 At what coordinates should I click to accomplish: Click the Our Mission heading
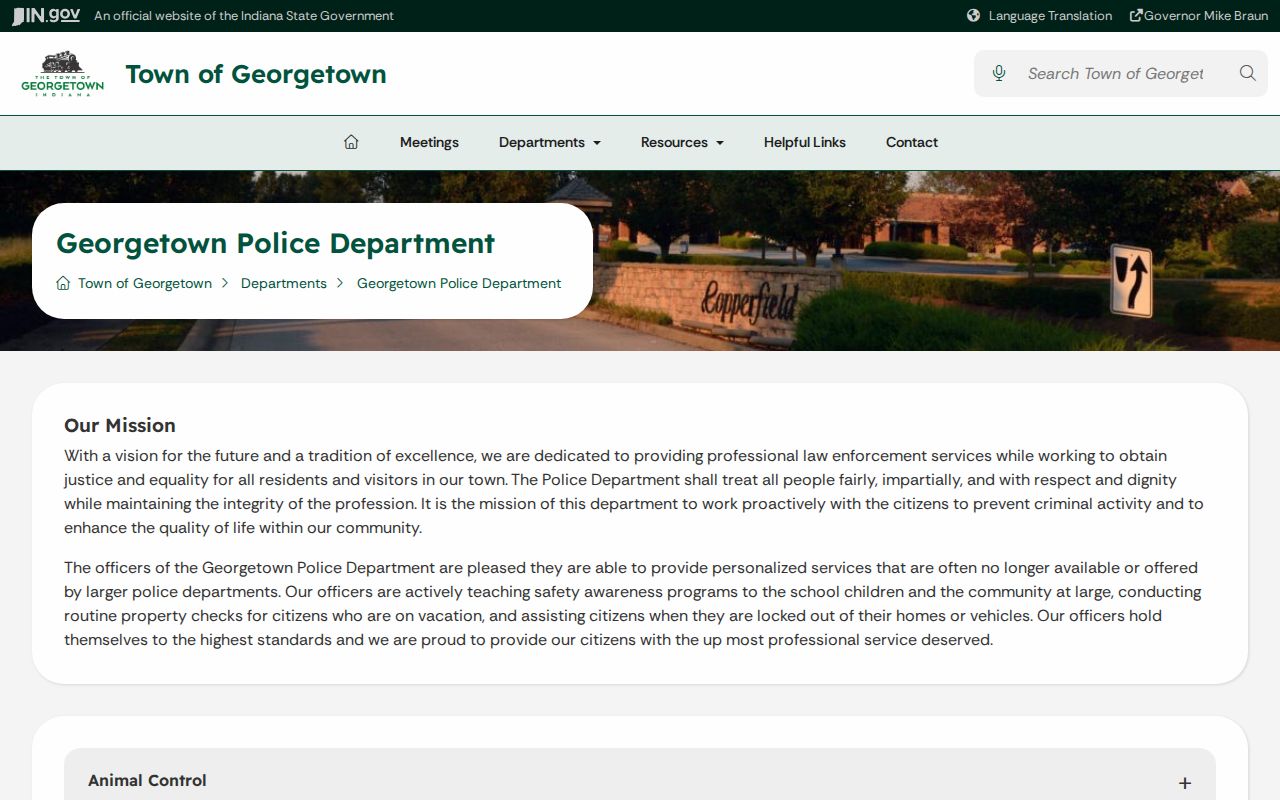coord(120,425)
